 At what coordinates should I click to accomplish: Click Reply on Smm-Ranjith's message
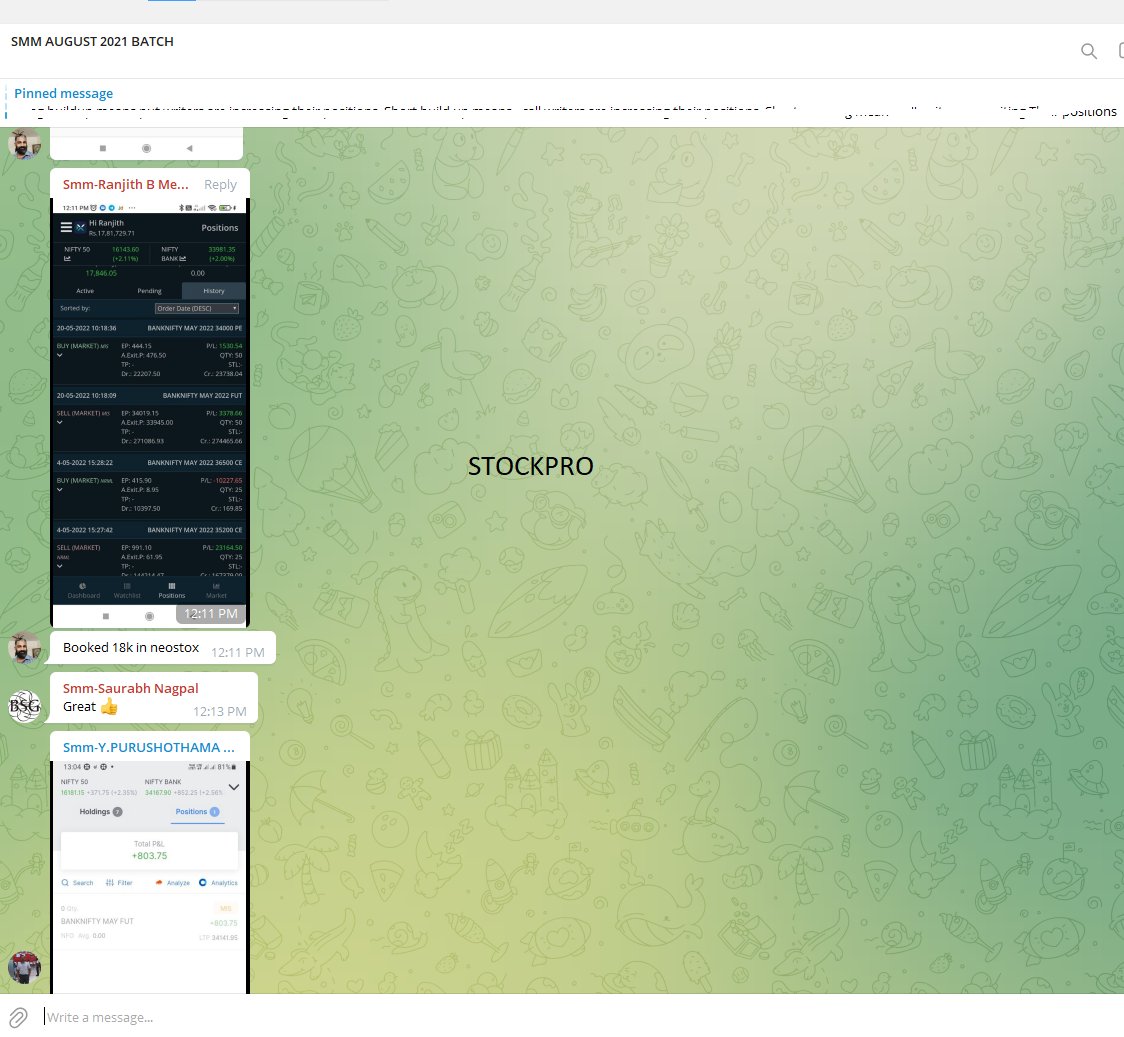click(x=220, y=184)
